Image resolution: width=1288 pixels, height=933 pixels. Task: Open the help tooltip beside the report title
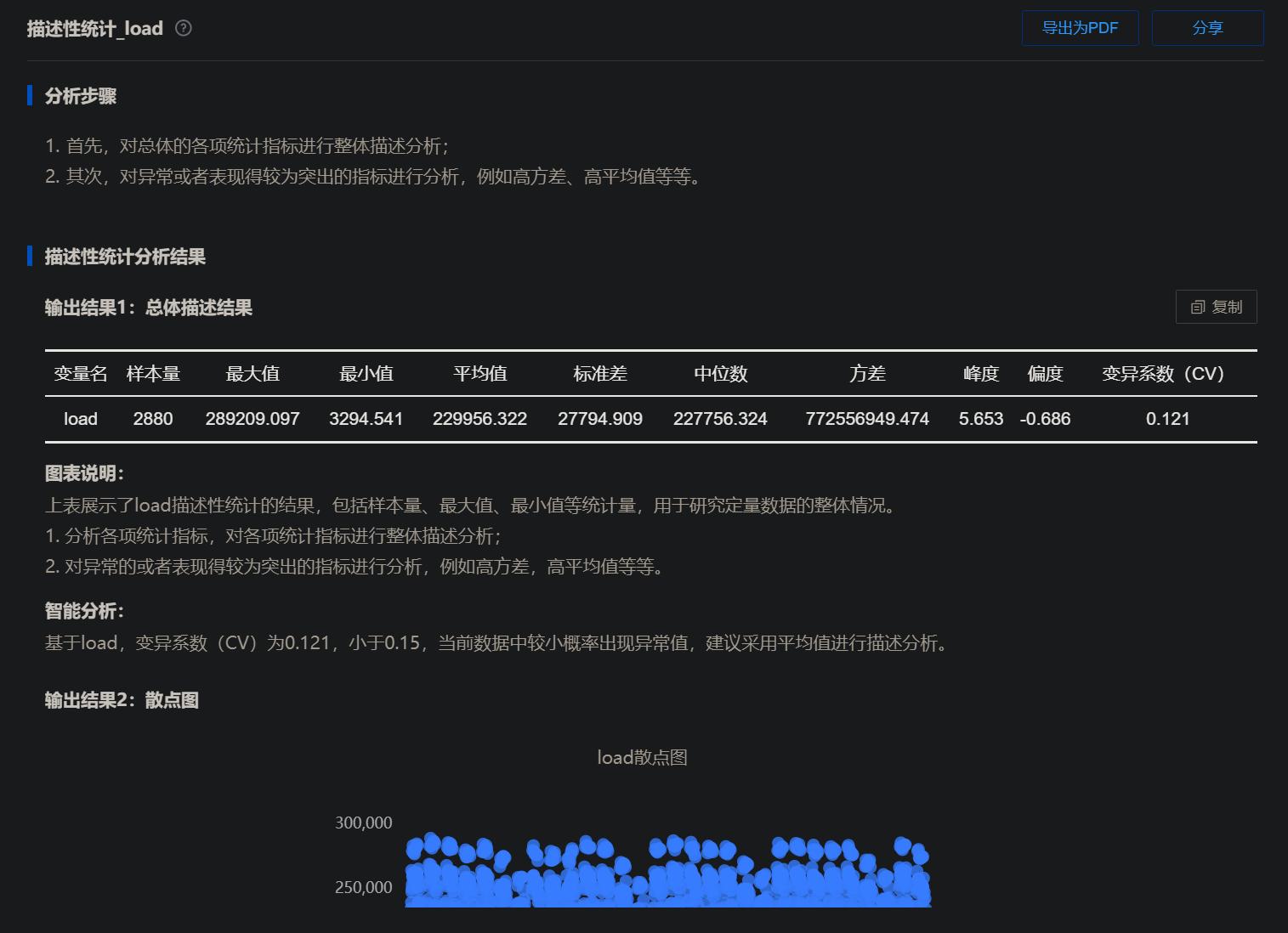coord(183,28)
